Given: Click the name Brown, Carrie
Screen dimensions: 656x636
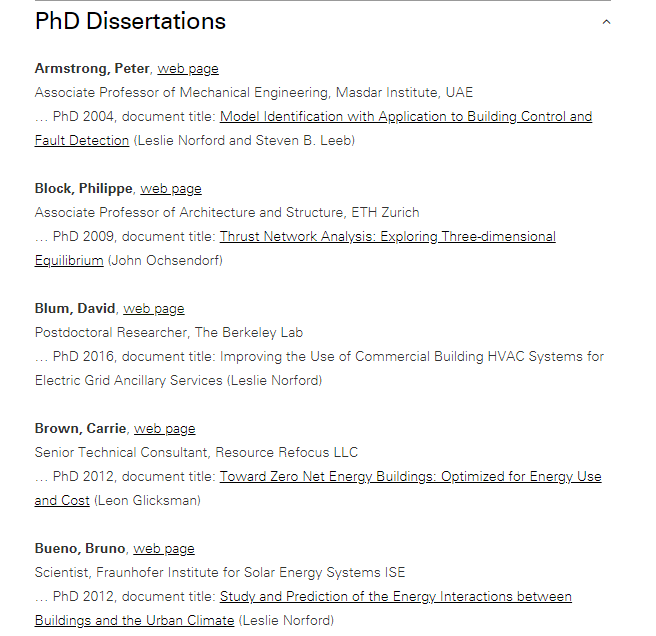Looking at the screenshot, I should 80,429.
